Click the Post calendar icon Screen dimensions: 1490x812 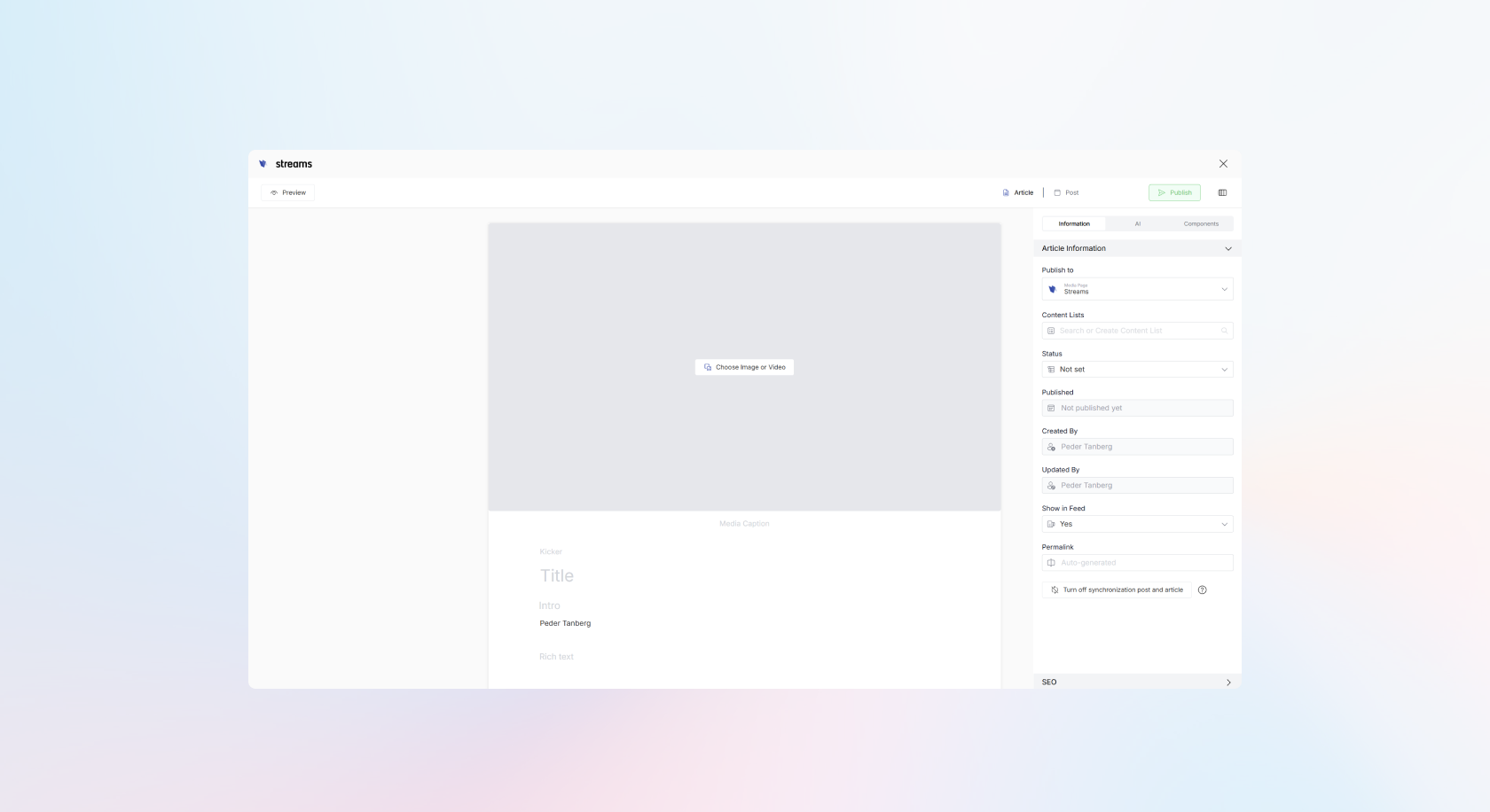1056,192
